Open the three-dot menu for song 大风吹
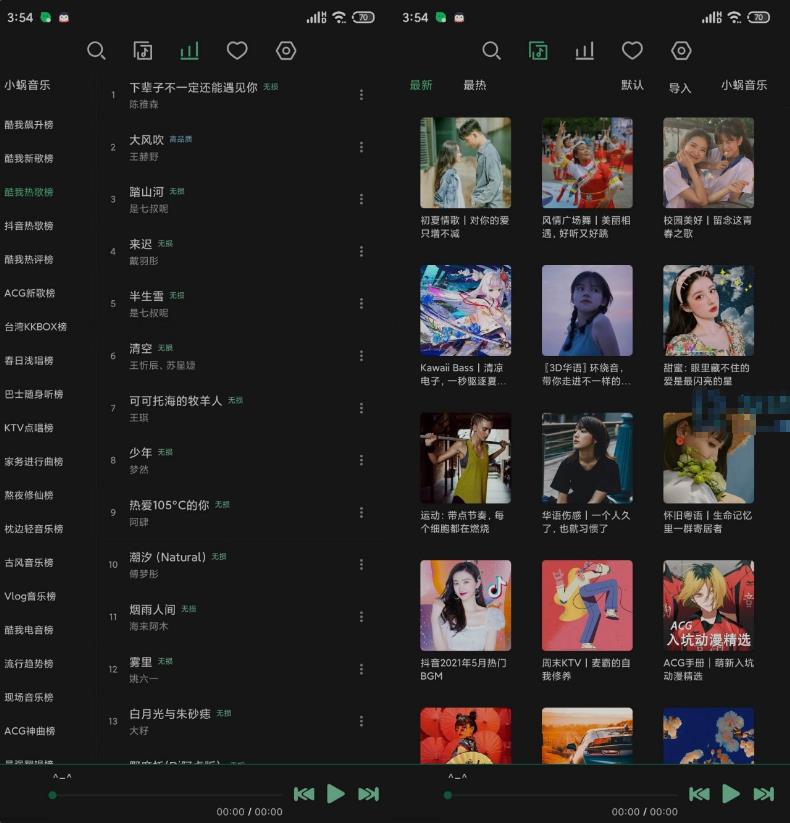 coord(361,147)
